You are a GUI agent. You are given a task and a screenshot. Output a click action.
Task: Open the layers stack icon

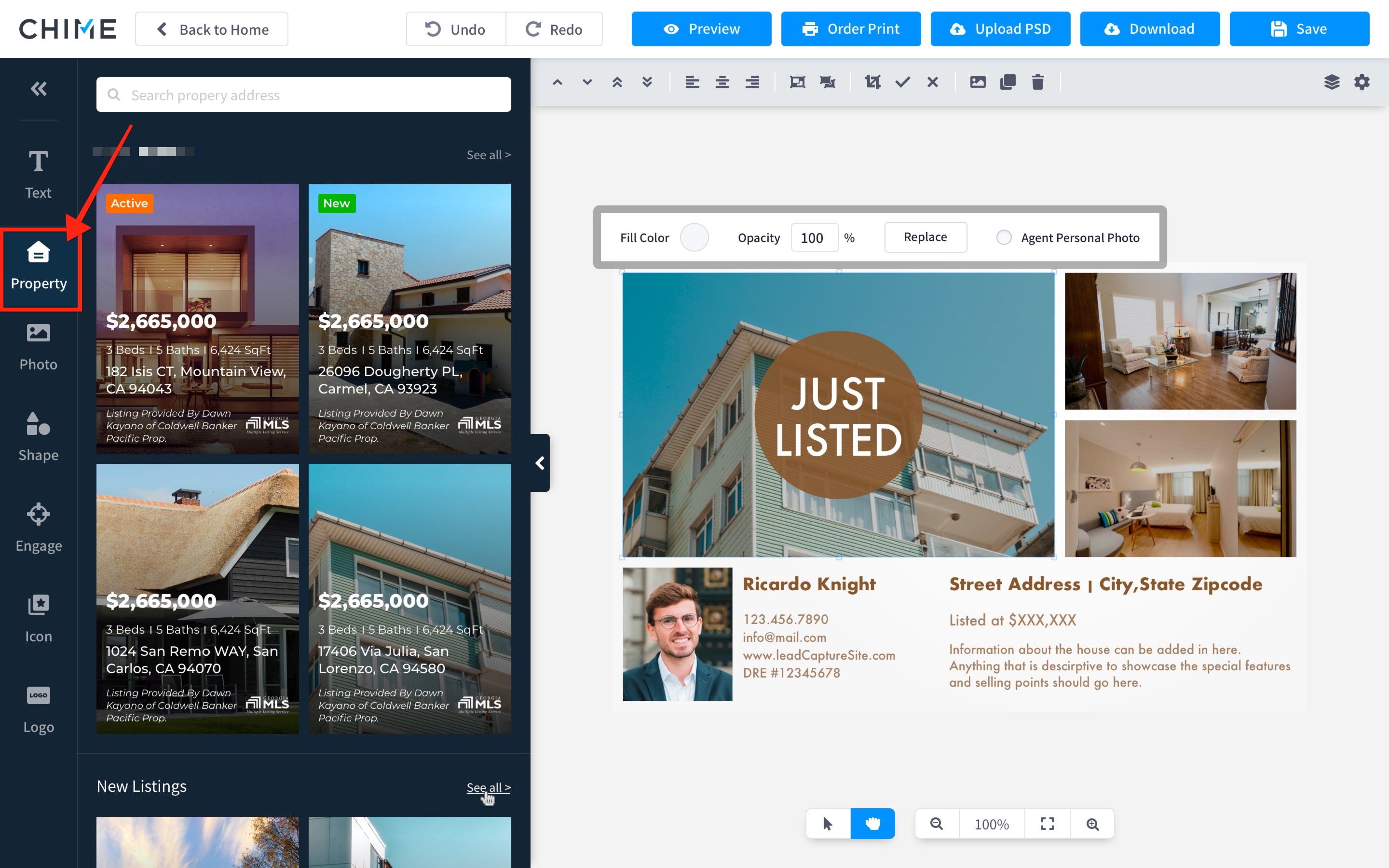tap(1332, 82)
